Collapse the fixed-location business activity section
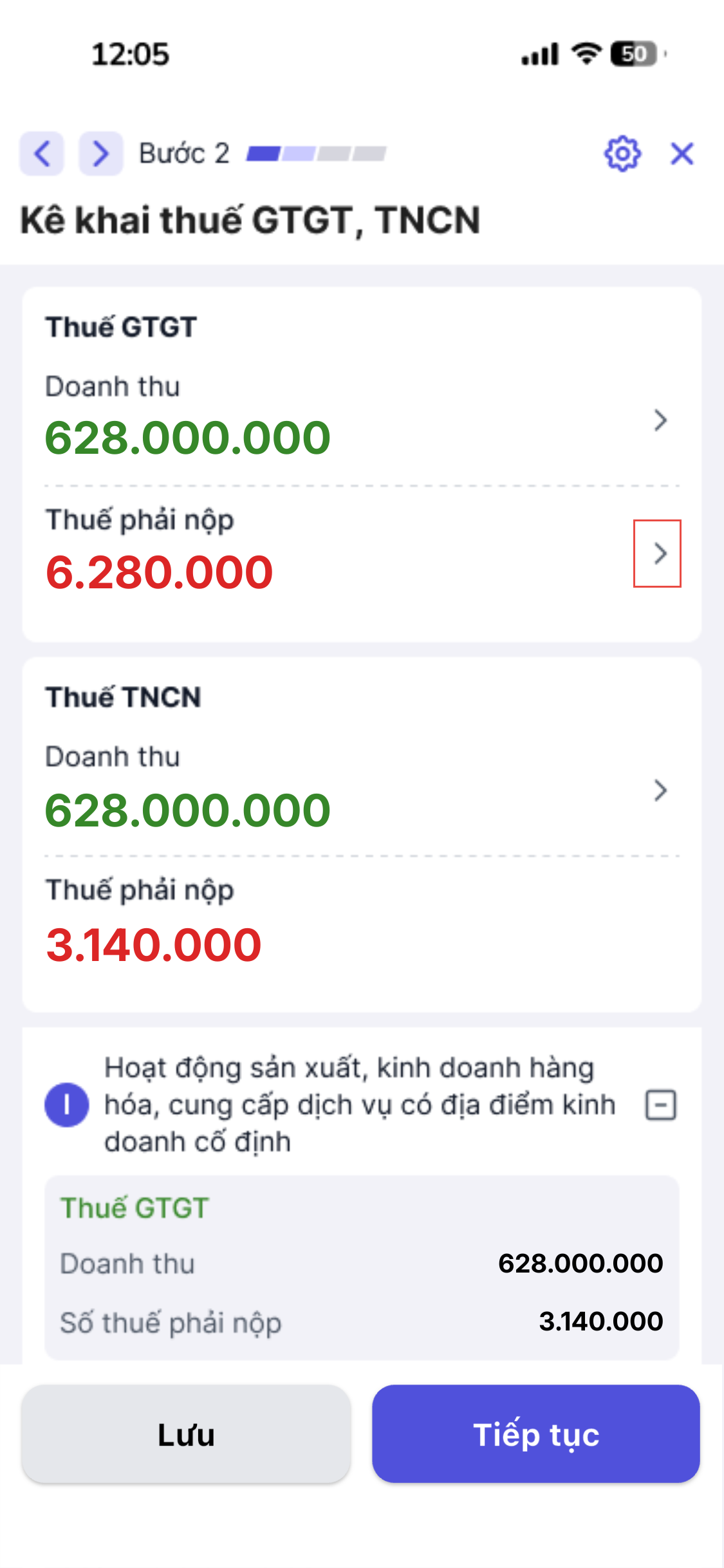 click(660, 1105)
